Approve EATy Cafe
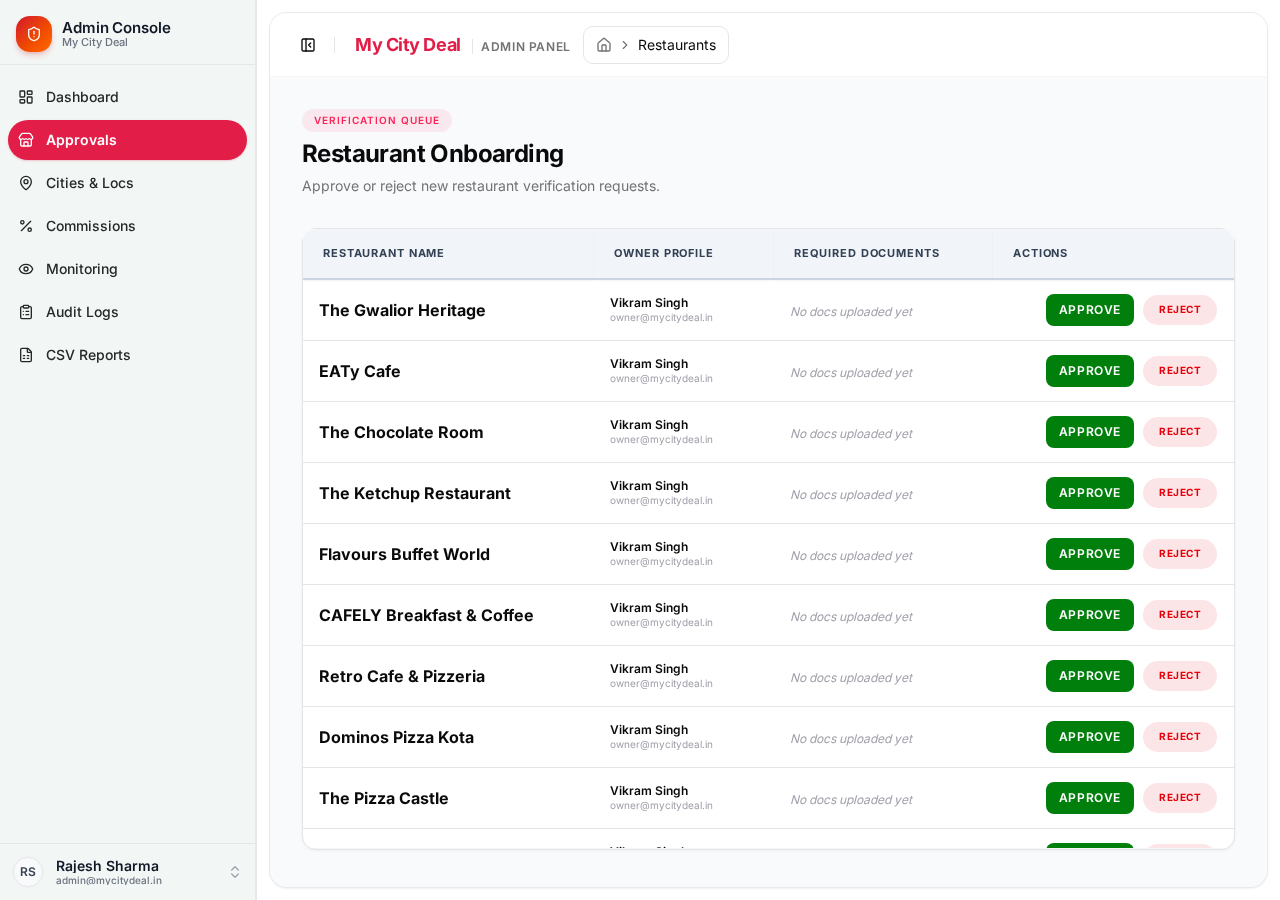1280x900 pixels. tap(1090, 371)
